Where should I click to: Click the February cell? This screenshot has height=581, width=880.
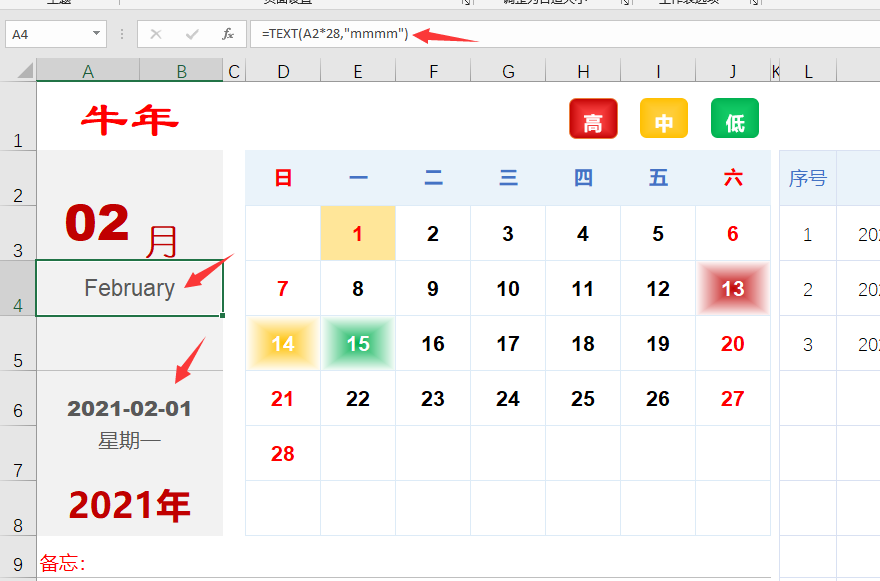130,288
